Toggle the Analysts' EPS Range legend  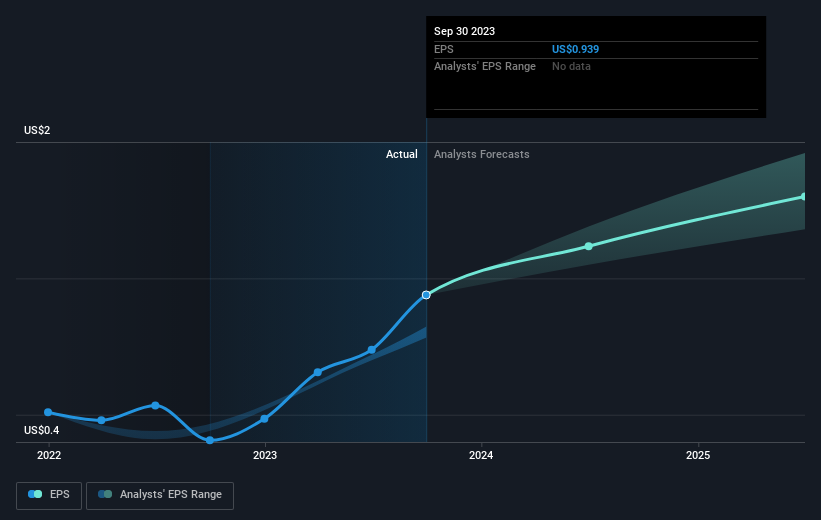[160, 495]
